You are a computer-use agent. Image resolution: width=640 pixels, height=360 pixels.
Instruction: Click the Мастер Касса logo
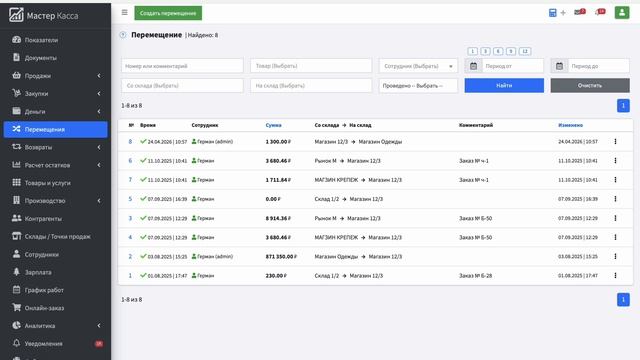coord(43,16)
